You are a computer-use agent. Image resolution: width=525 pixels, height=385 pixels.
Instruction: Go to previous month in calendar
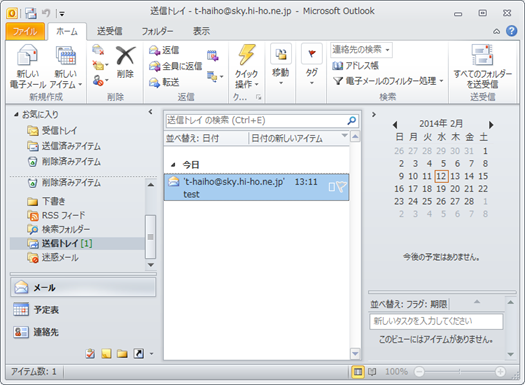point(395,125)
